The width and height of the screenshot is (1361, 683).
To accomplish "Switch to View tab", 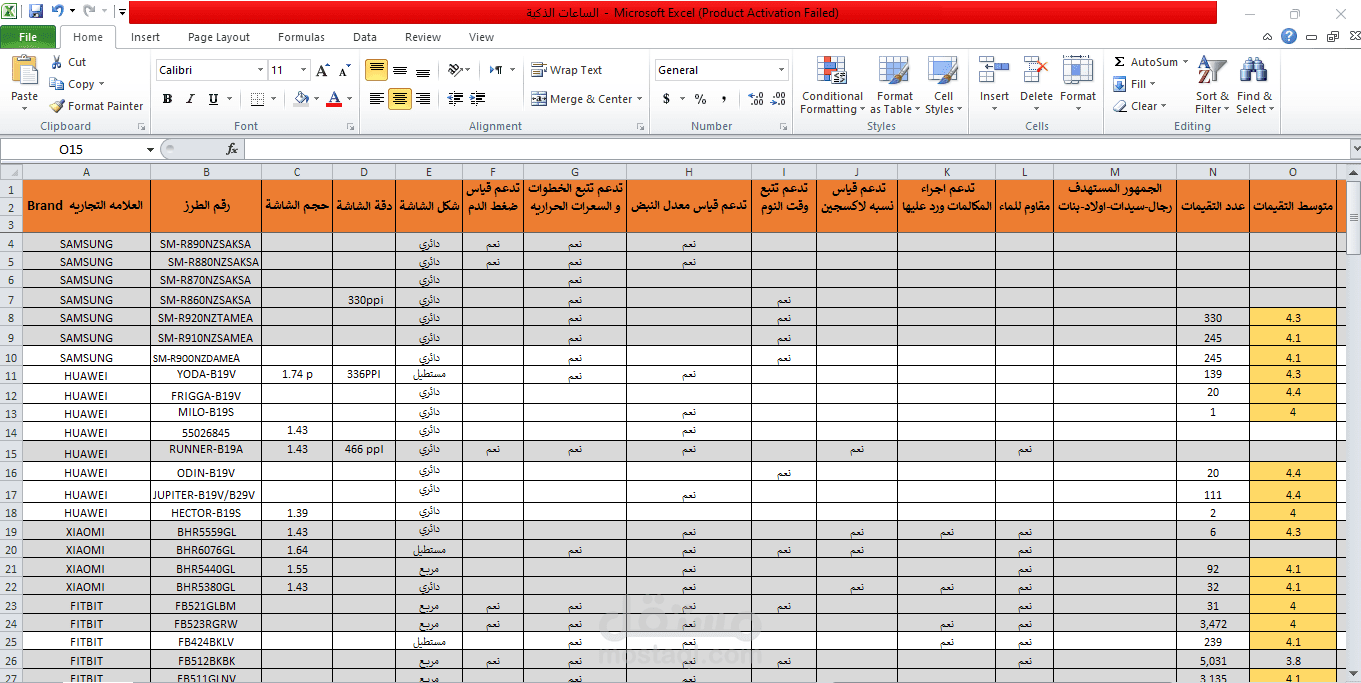I will pyautogui.click(x=481, y=37).
